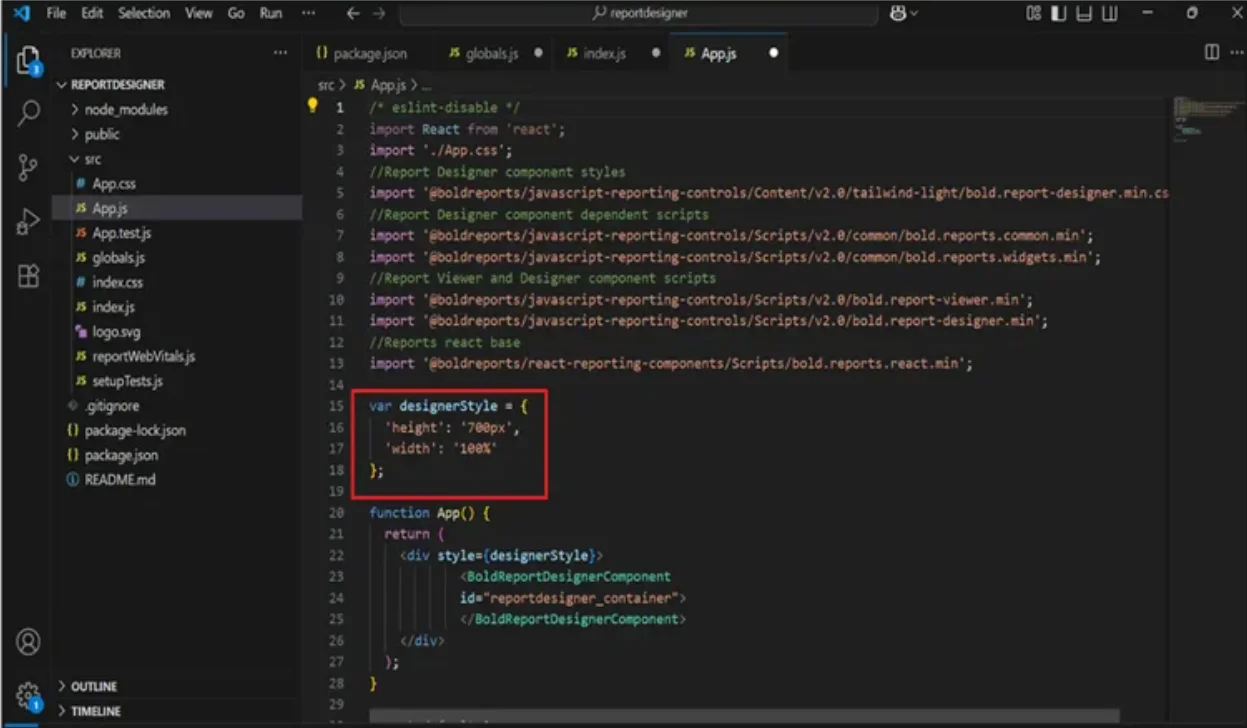Open the Search view in activity bar
Viewport: 1247px width, 728px height.
[x=28, y=114]
